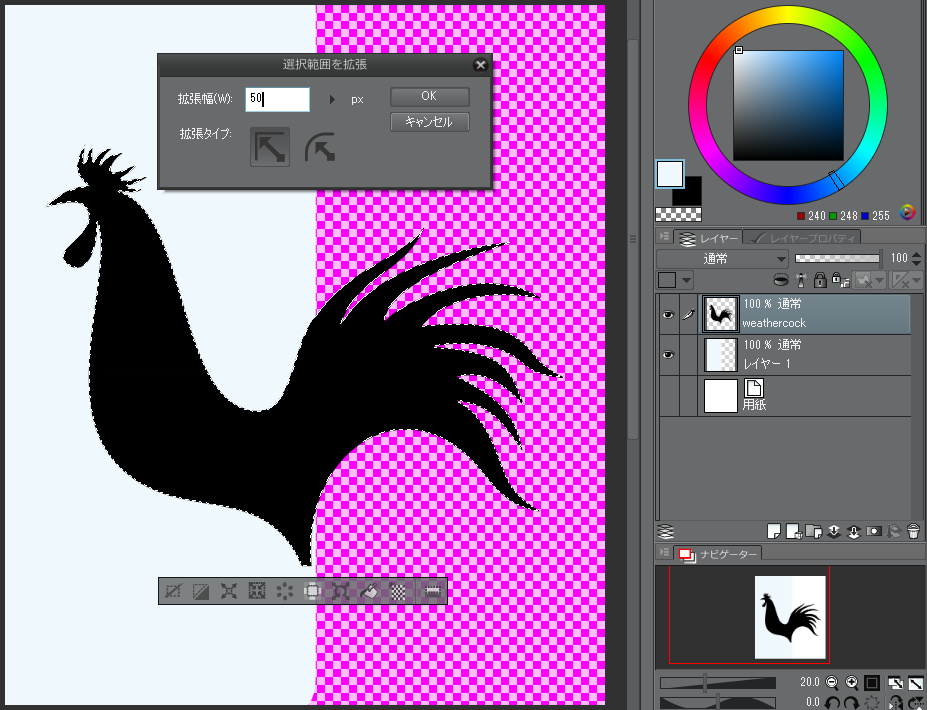Create a new raster layer

click(774, 531)
